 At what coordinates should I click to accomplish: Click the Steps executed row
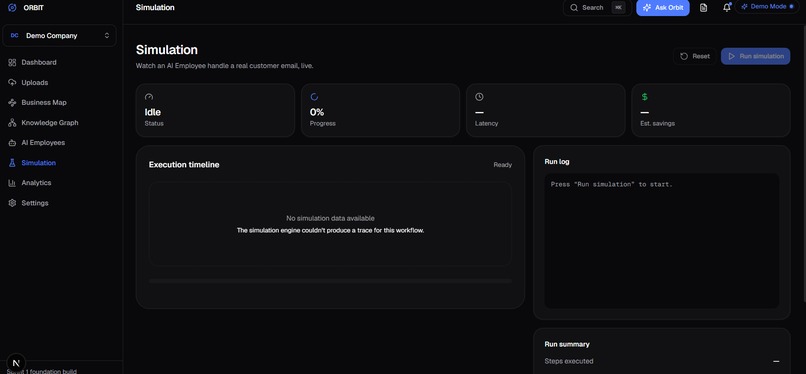point(662,361)
